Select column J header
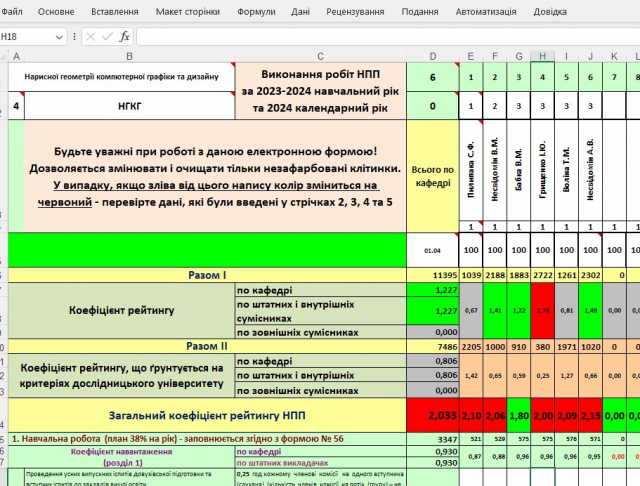This screenshot has width=640, height=486. [590, 56]
